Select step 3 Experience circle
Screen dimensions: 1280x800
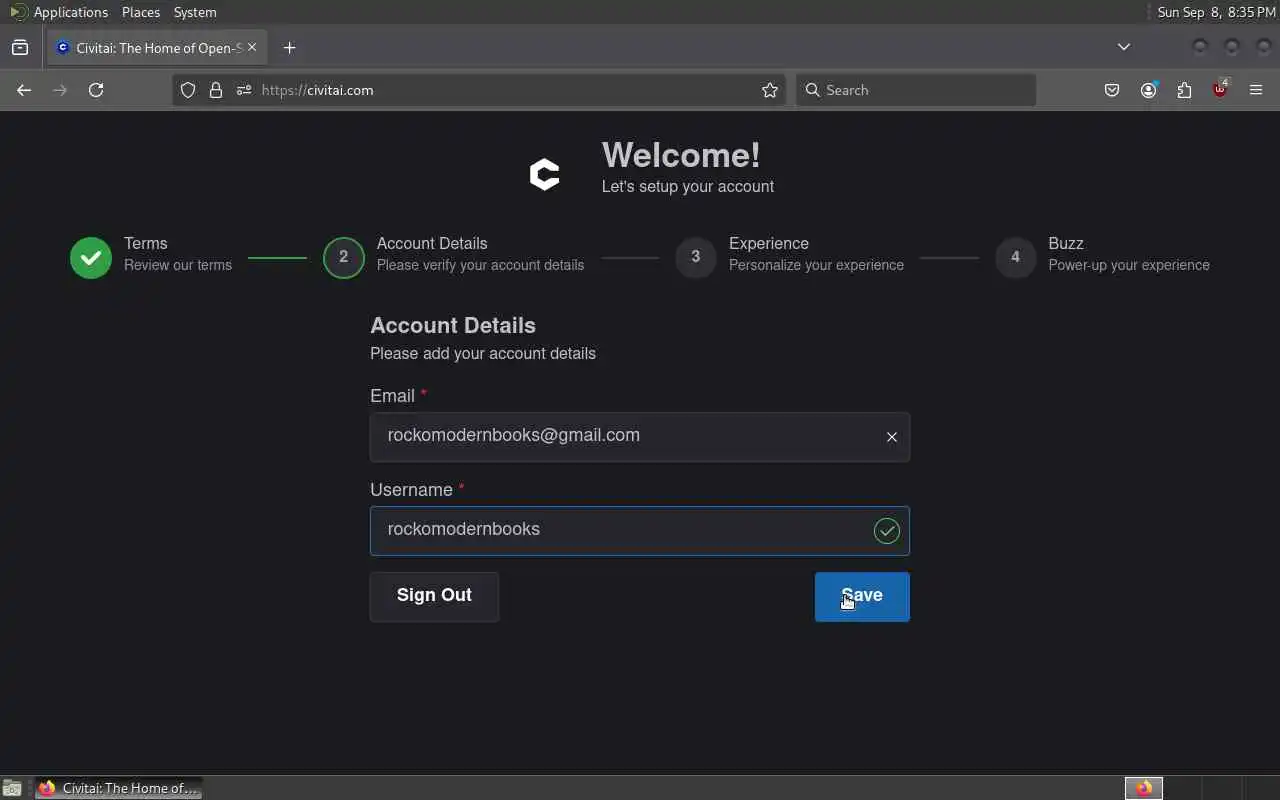coord(696,257)
